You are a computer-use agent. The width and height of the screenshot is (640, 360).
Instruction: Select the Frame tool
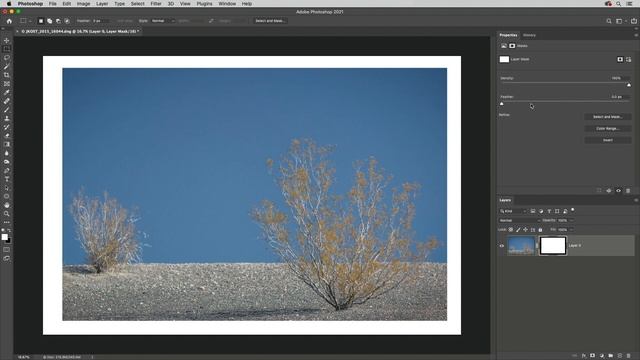click(7, 84)
